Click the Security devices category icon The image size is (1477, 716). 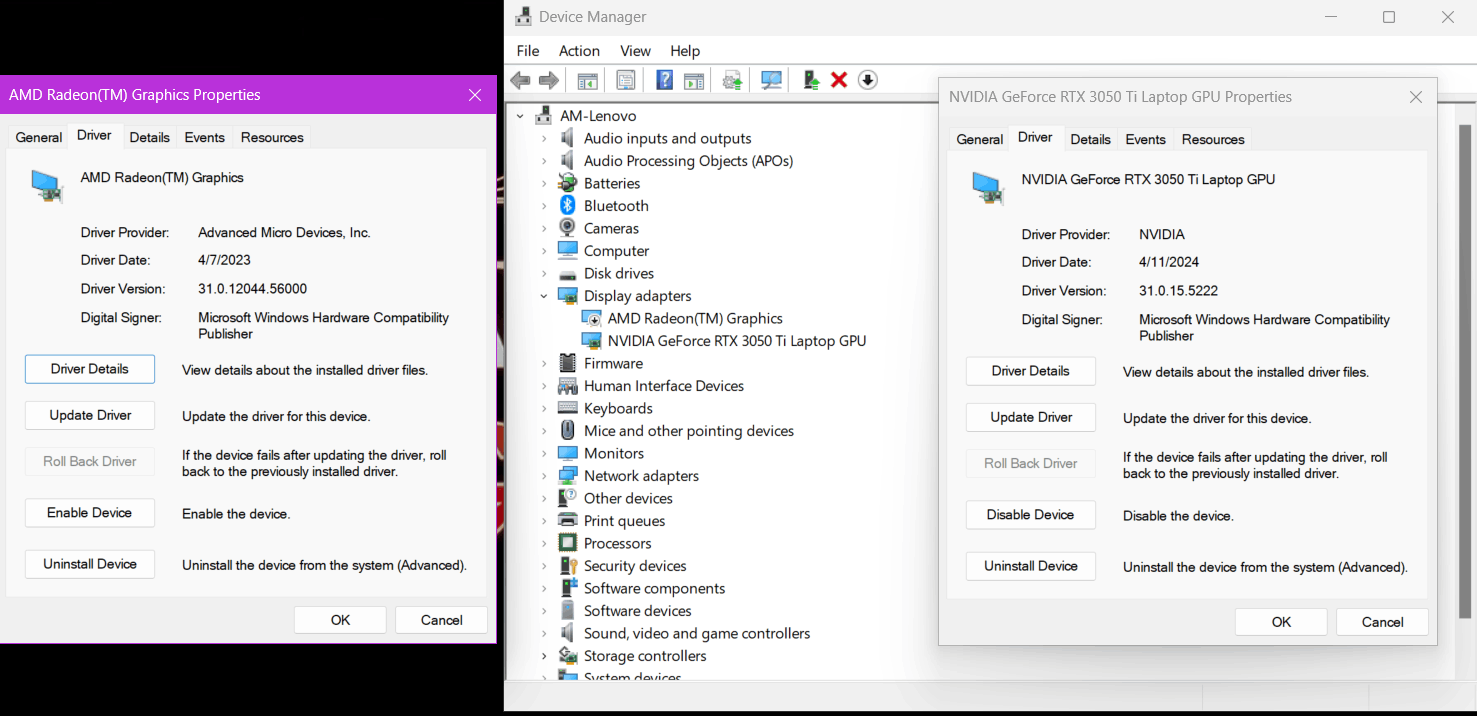567,565
